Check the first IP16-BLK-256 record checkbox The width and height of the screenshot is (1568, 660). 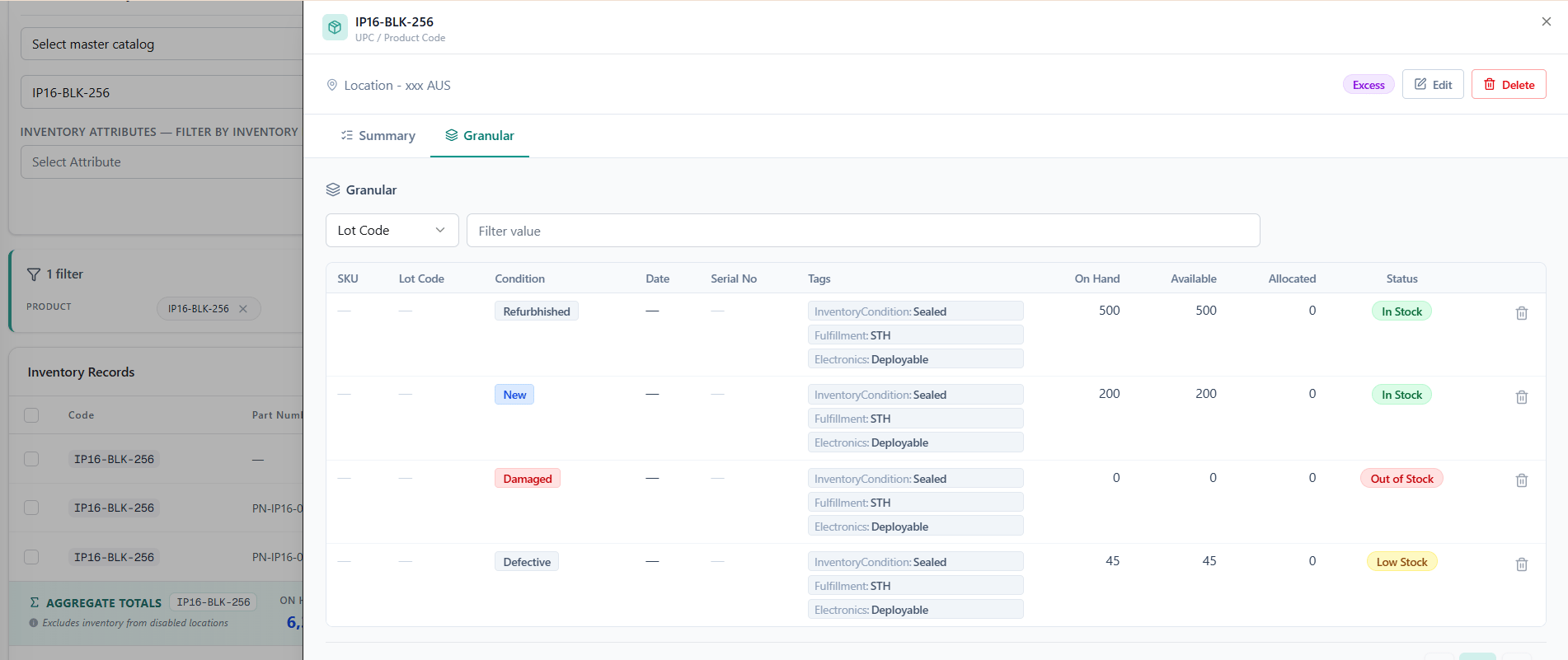(31, 459)
